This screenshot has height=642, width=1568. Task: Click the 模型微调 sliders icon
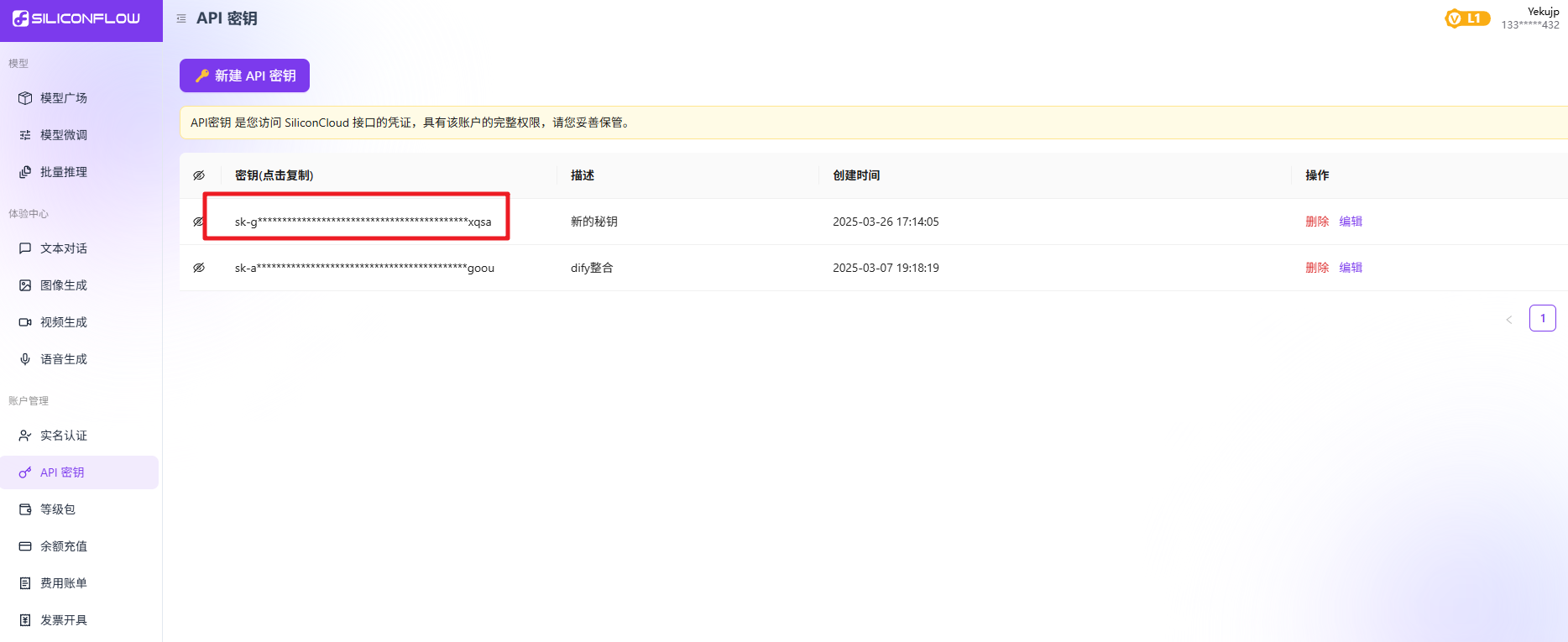25,135
